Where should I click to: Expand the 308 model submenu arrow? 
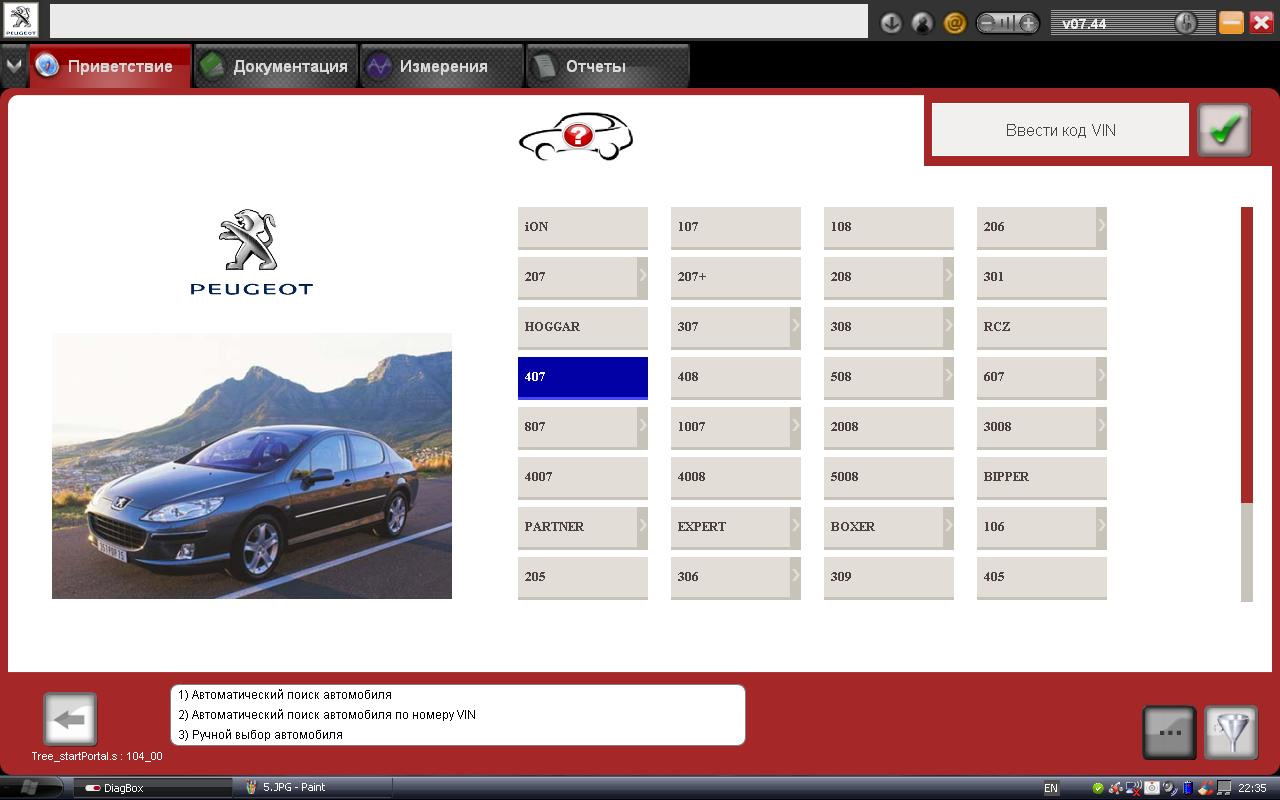pyautogui.click(x=948, y=326)
